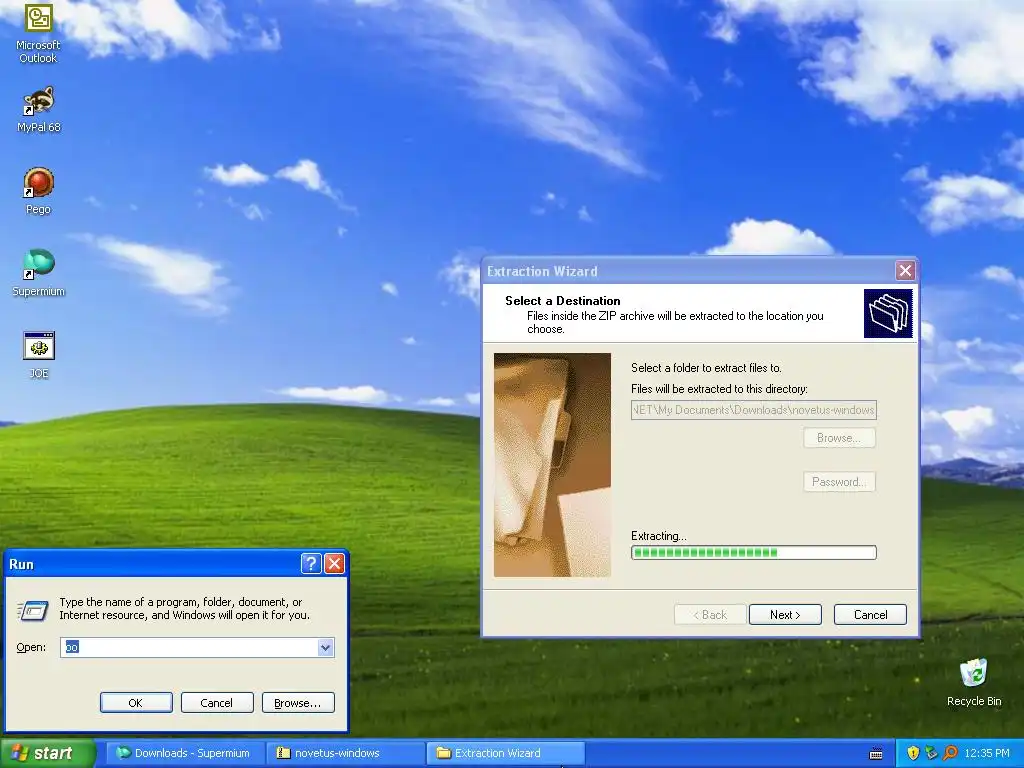
Task: Launch MyPal 68 desktop shortcut
Action: [x=39, y=109]
